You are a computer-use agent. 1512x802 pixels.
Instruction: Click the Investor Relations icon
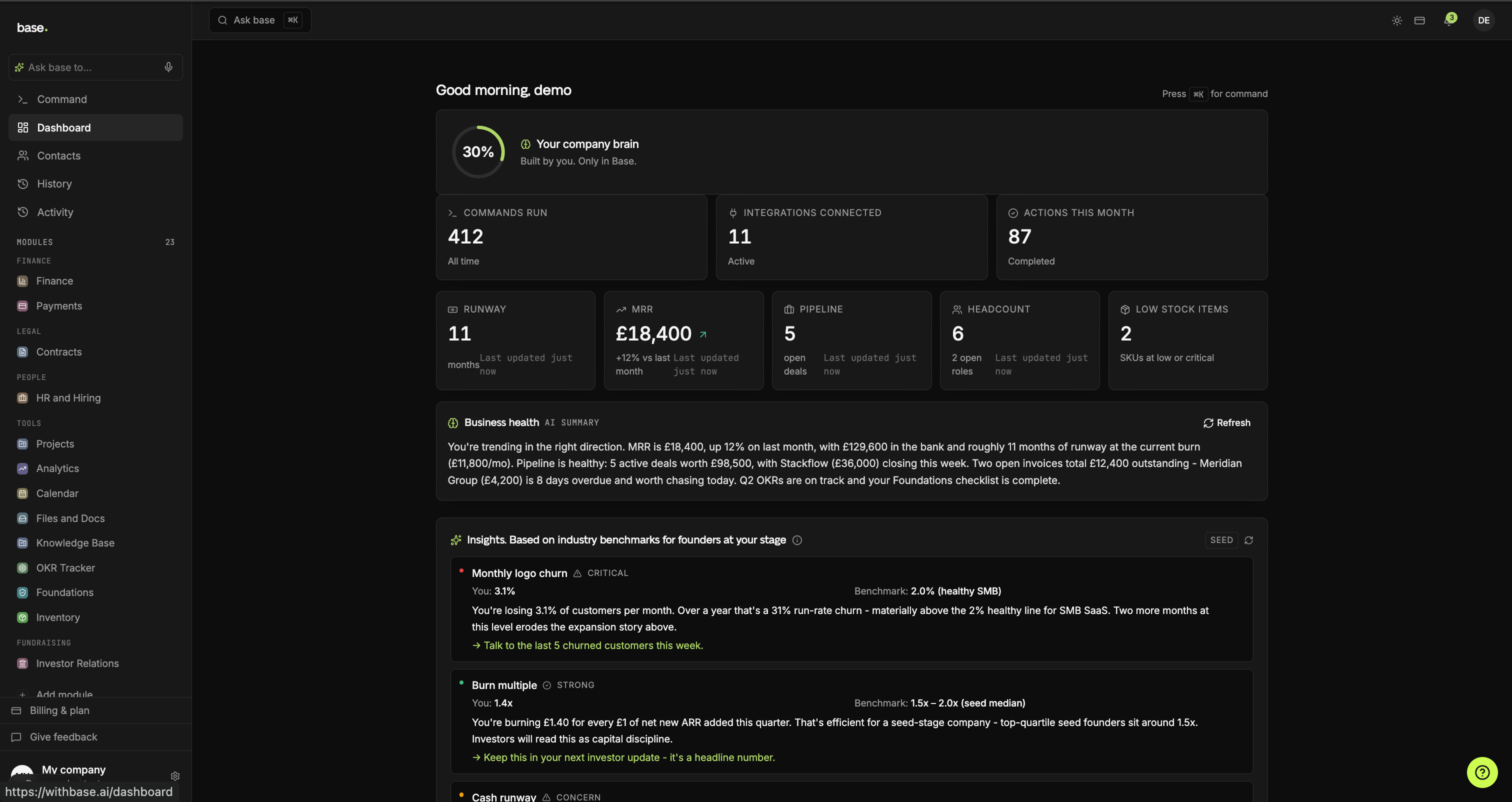tap(22, 663)
